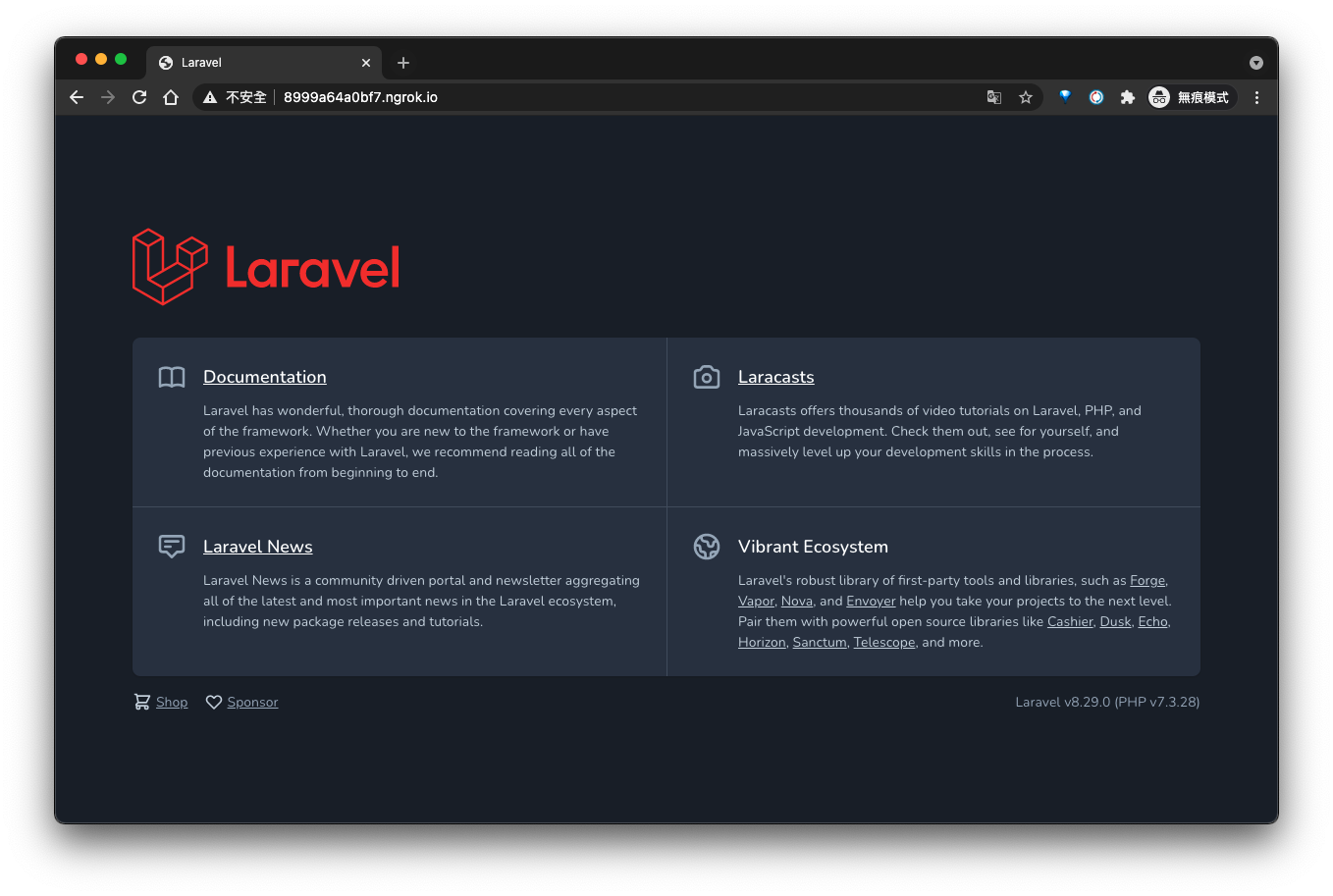Reload the page with the refresh icon
Viewport: 1333px width, 896px height.
click(x=139, y=97)
